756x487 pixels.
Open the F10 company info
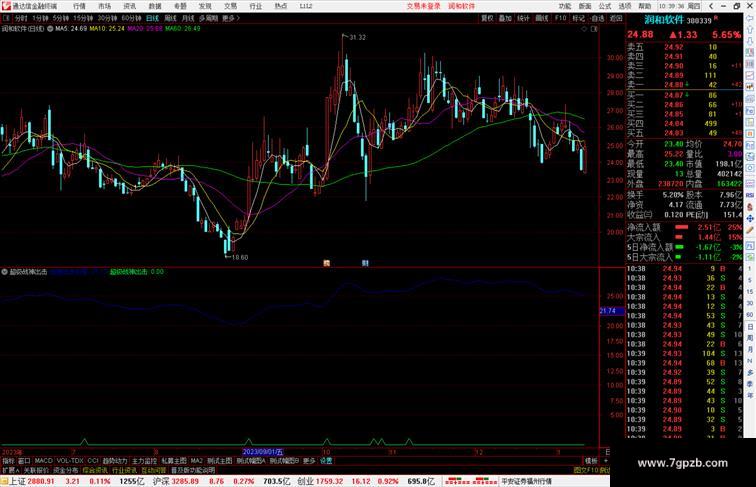[560, 18]
